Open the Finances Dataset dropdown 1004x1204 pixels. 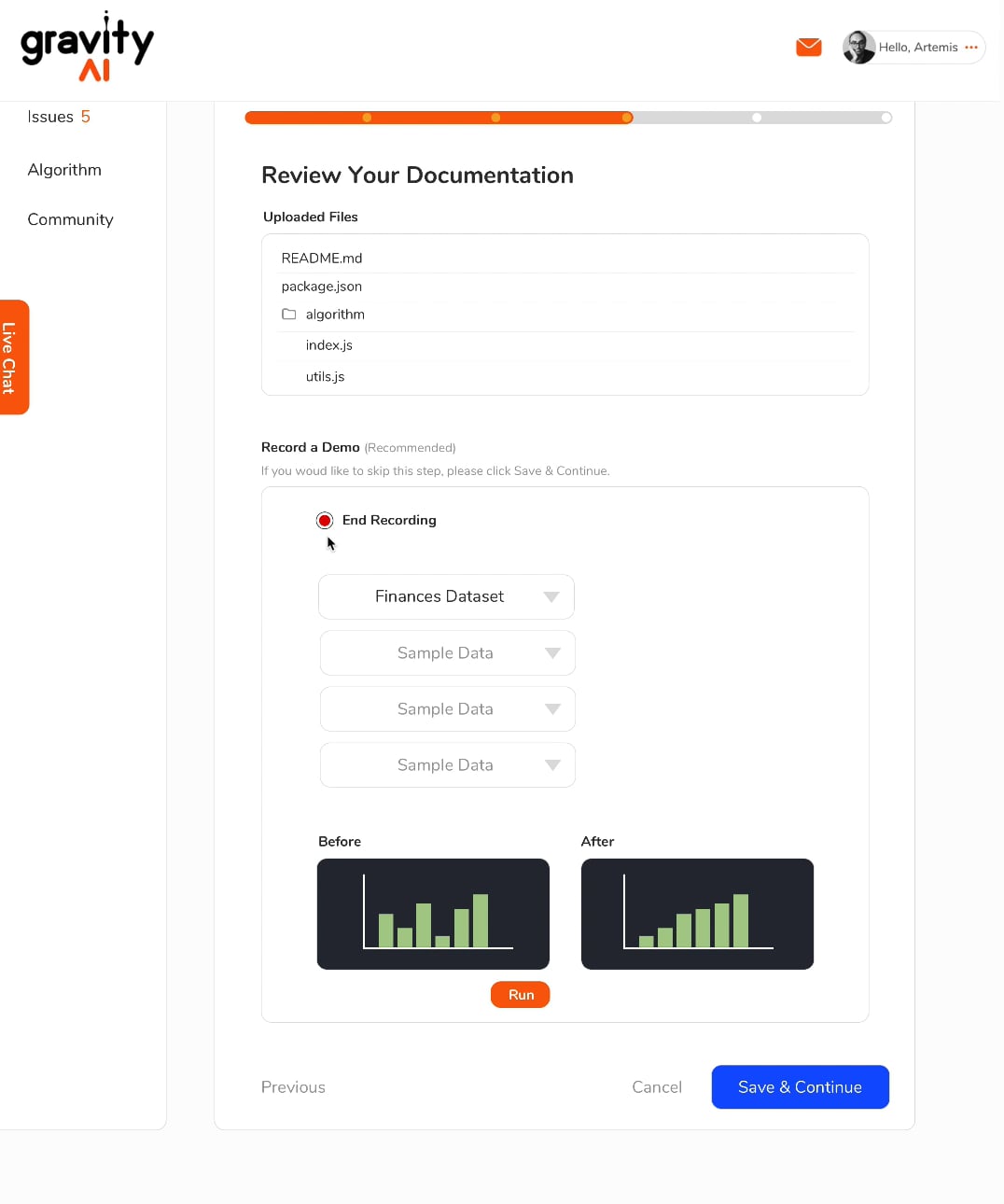point(446,596)
